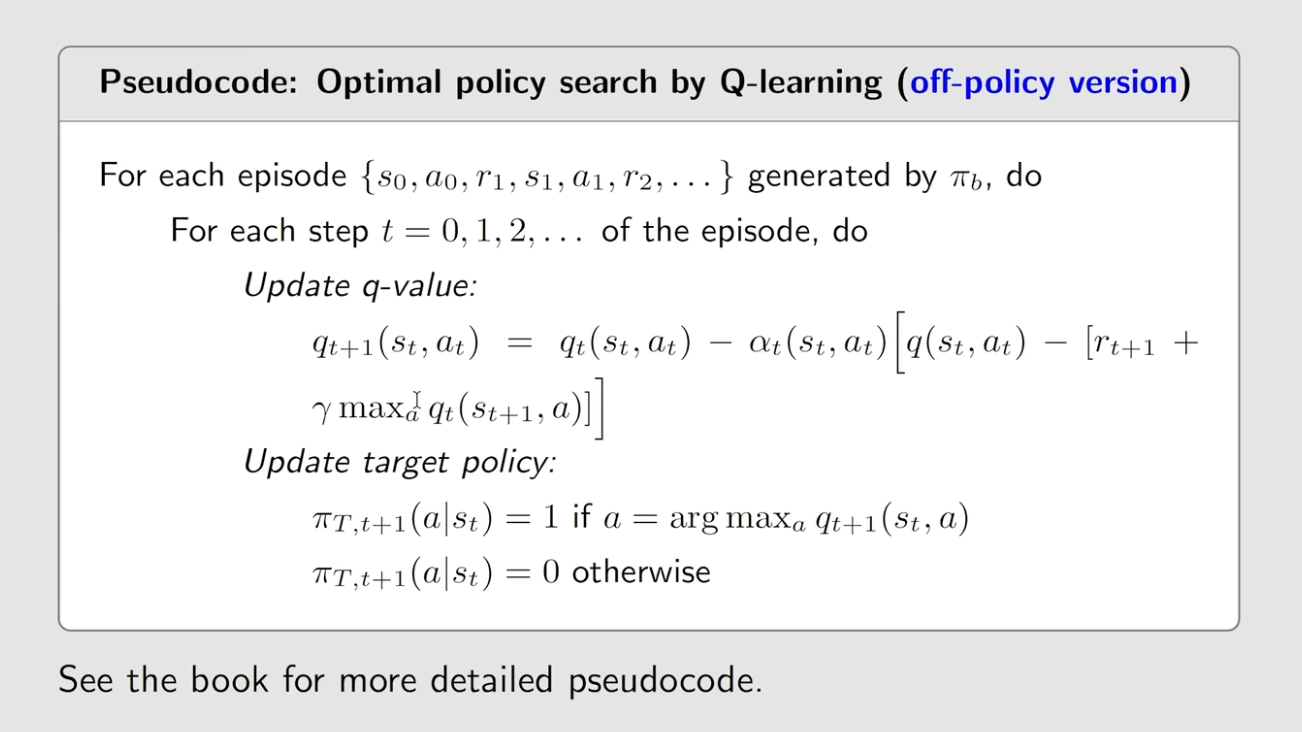Click the blue "off-policy version" text
This screenshot has width=1302, height=732.
[x=1043, y=82]
